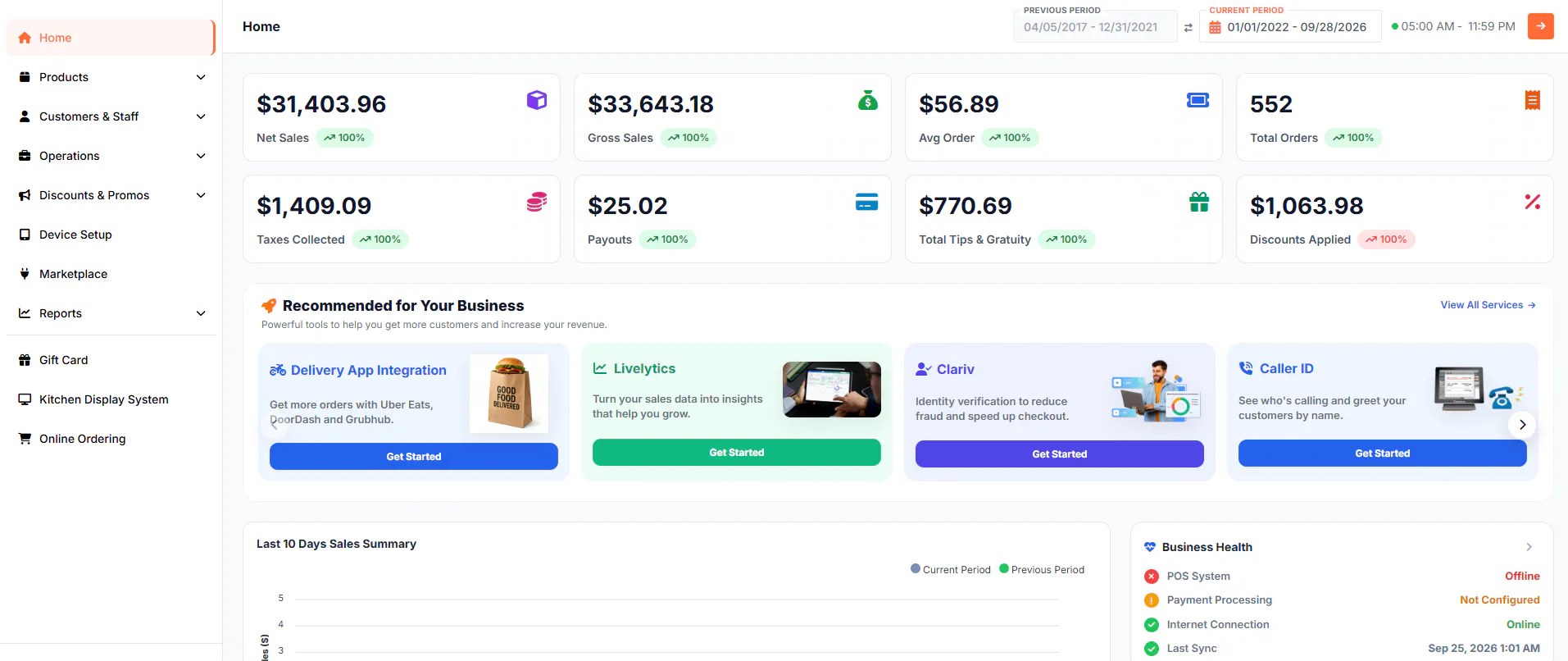Click the Delivery App Integration bike icon
This screenshot has width=1568, height=661.
tap(278, 370)
